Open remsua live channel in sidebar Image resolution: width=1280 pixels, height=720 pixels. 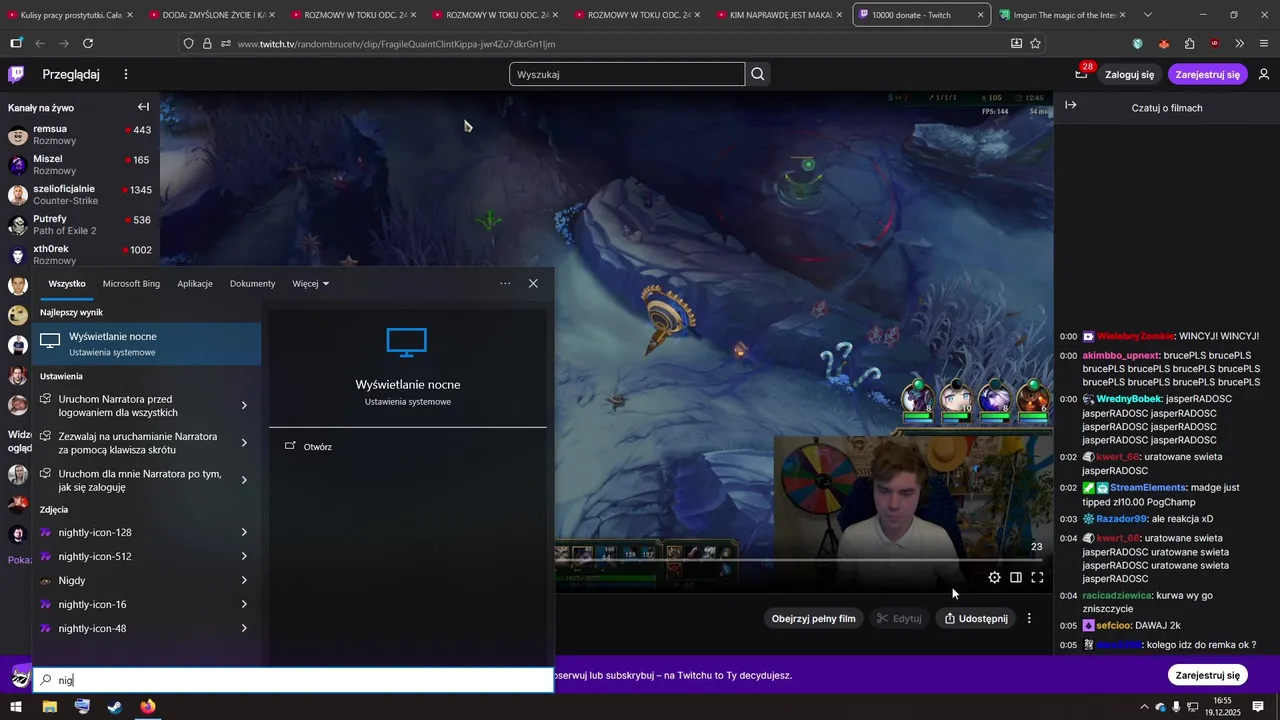point(80,135)
